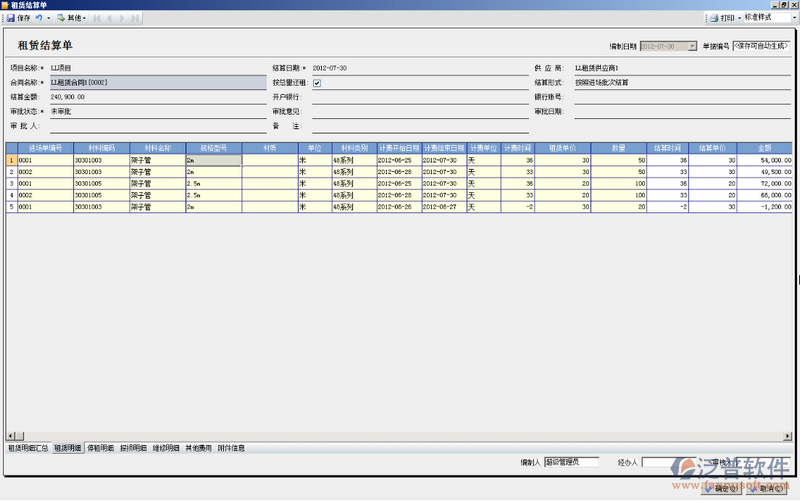Open the 编制日期 date dropdown

pyautogui.click(x=692, y=47)
